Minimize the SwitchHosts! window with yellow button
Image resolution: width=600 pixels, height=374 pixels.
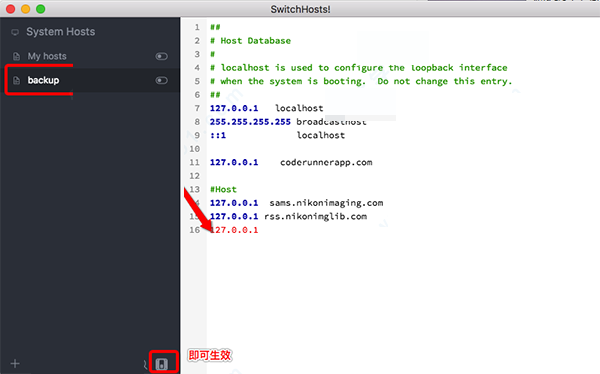pyautogui.click(x=26, y=9)
